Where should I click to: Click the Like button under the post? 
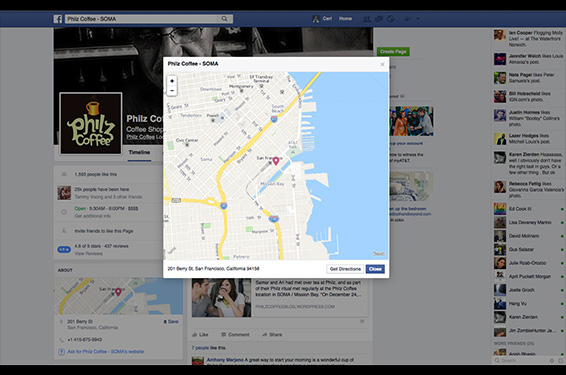tap(200, 335)
